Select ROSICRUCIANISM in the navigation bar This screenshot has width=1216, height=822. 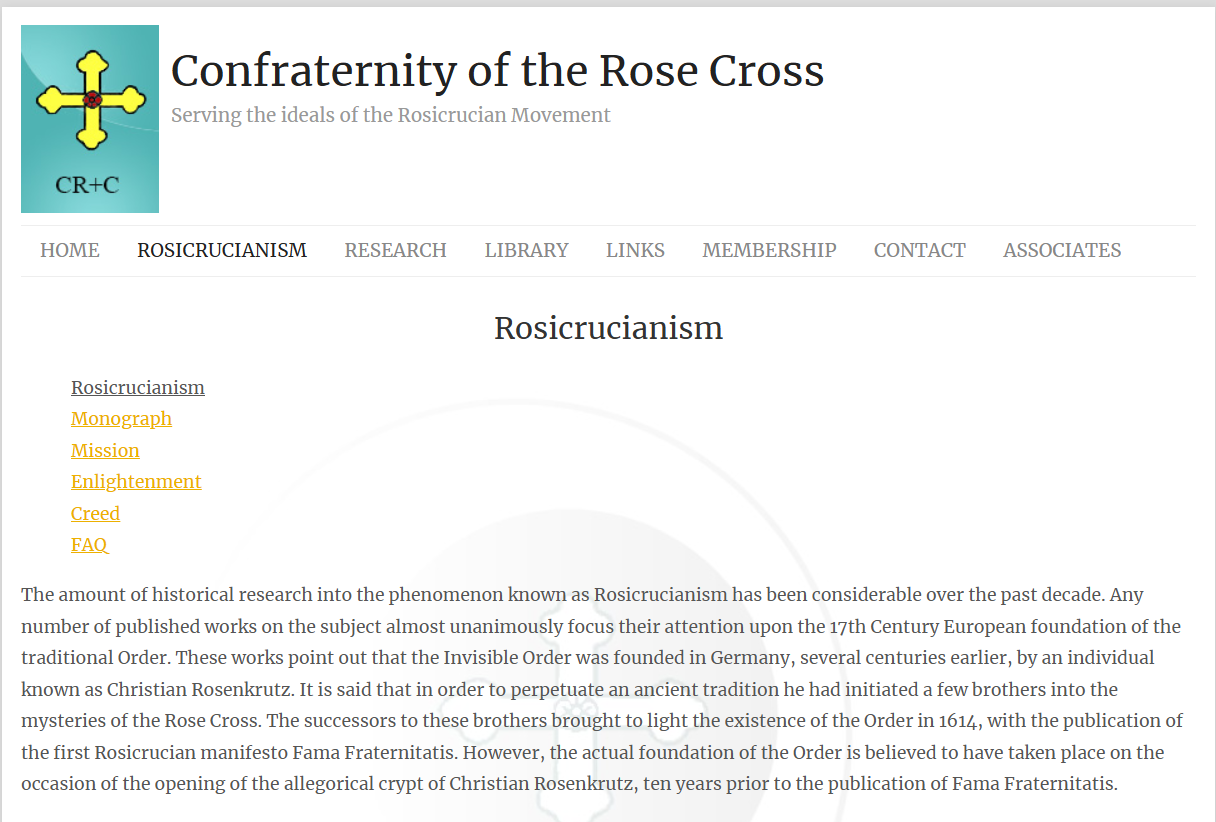(222, 250)
